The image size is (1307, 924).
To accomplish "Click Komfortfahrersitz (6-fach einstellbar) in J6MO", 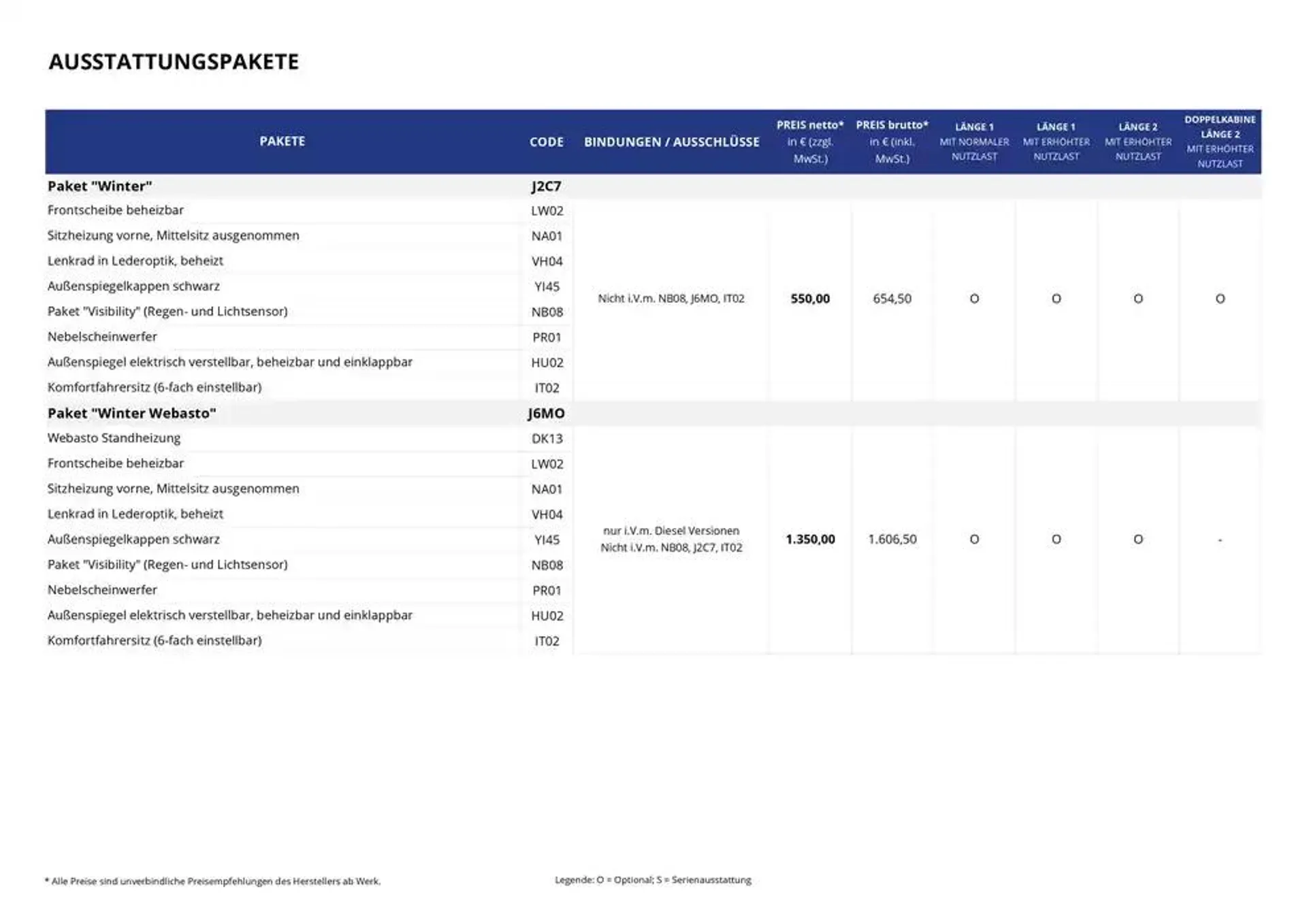I will pos(155,640).
